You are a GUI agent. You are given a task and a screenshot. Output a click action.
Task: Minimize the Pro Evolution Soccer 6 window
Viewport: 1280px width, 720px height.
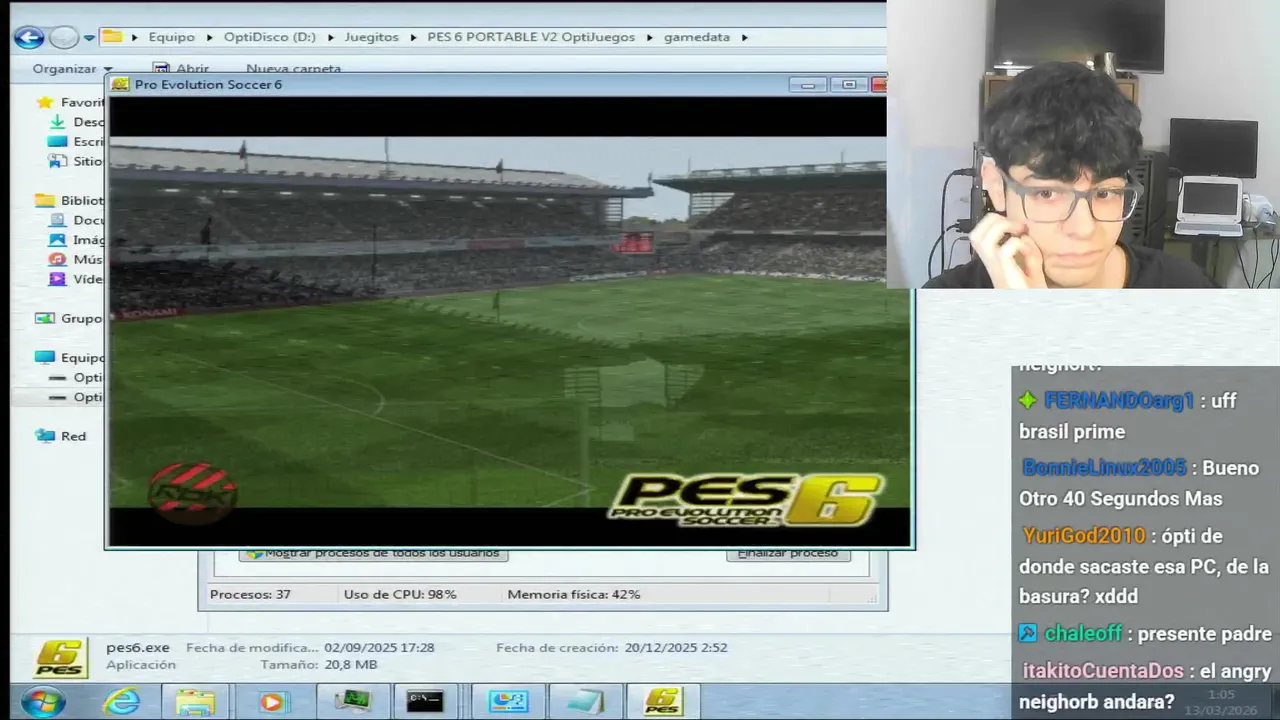coord(808,85)
